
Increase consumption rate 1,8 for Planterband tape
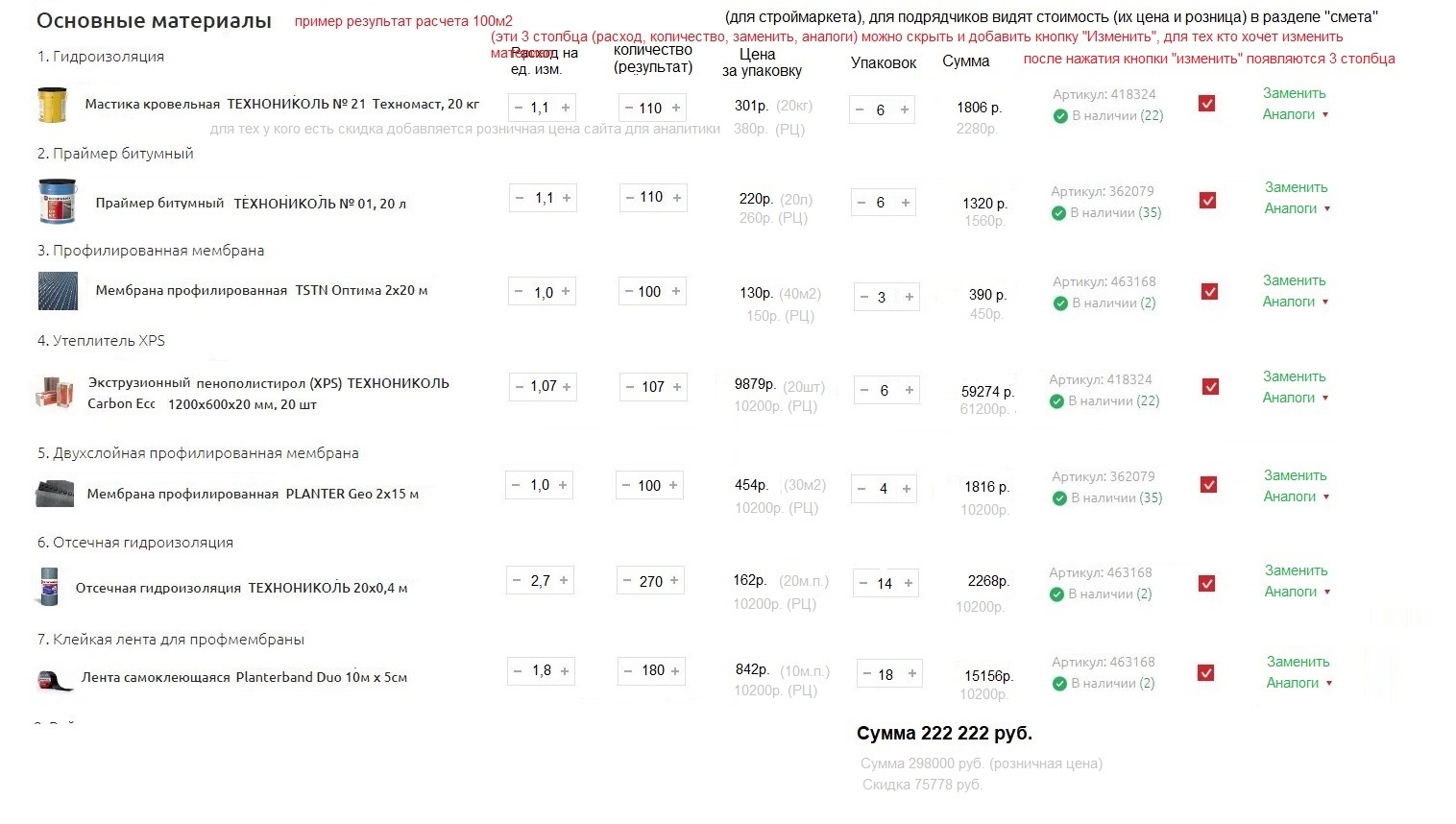565,670
